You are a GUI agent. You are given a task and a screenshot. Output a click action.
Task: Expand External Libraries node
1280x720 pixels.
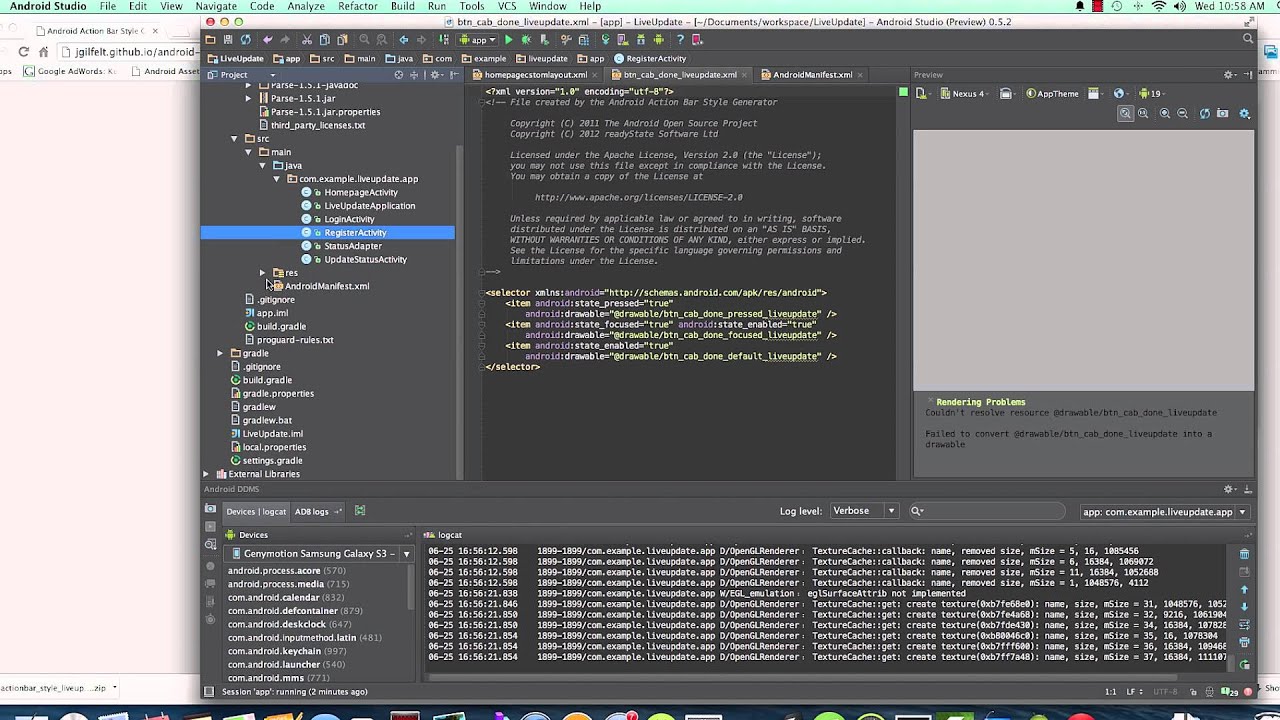[x=207, y=474]
